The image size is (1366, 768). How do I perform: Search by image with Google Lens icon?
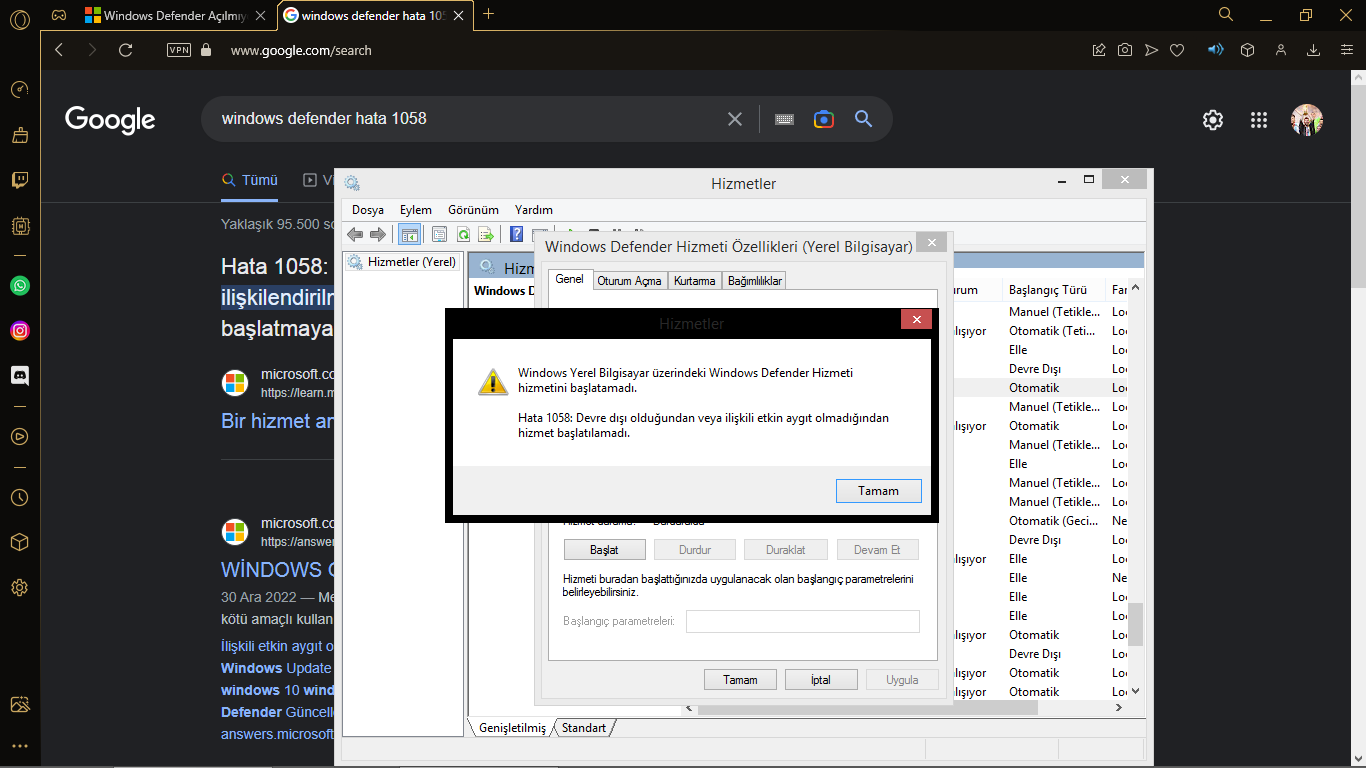(x=824, y=119)
